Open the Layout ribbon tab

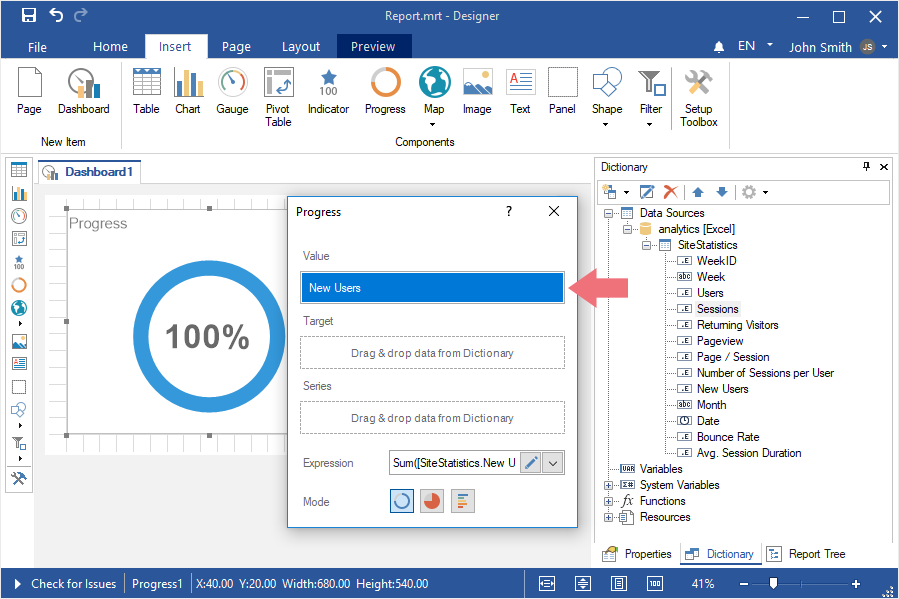pos(300,46)
